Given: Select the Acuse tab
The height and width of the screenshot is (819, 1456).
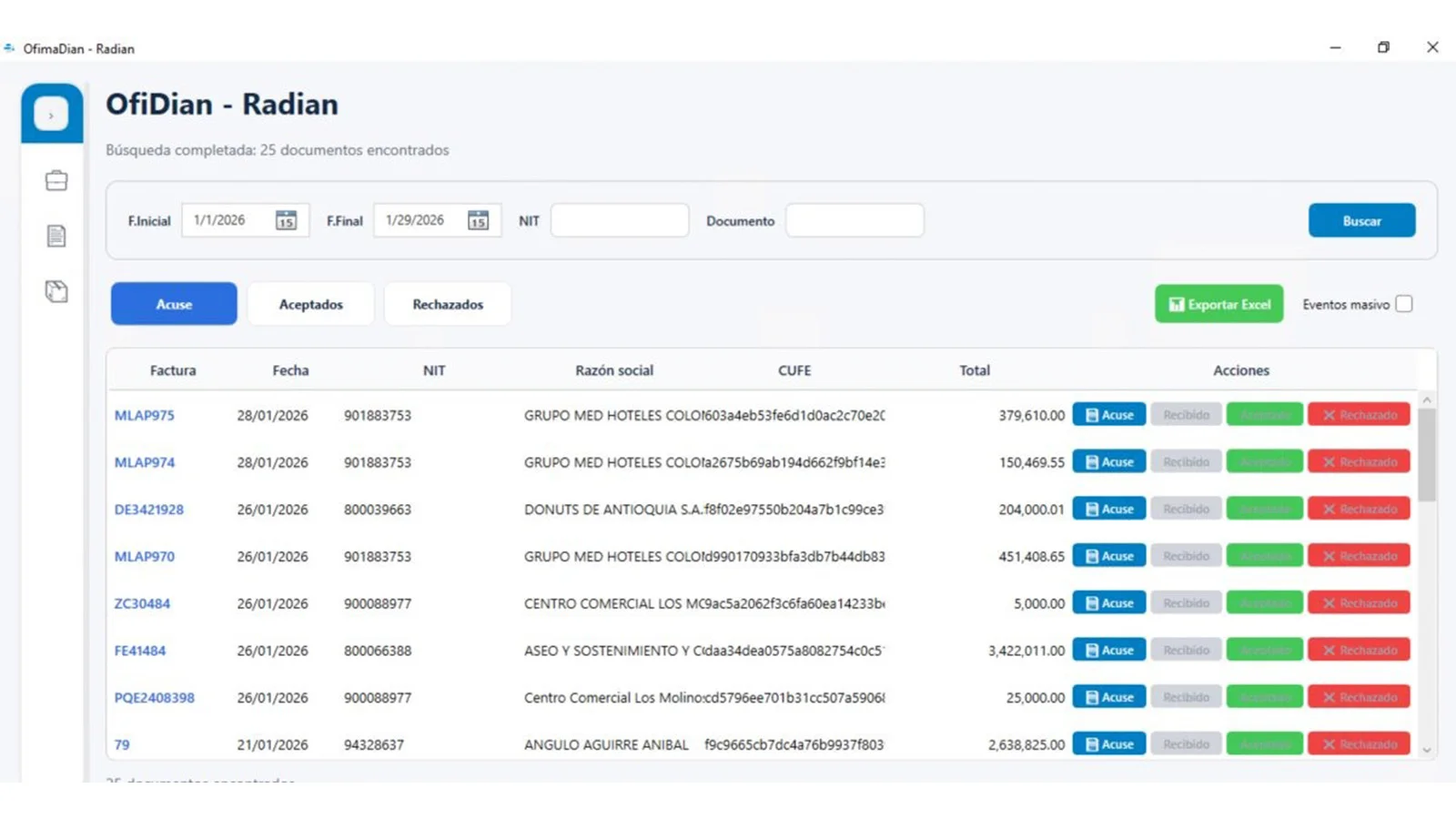Looking at the screenshot, I should point(174,304).
